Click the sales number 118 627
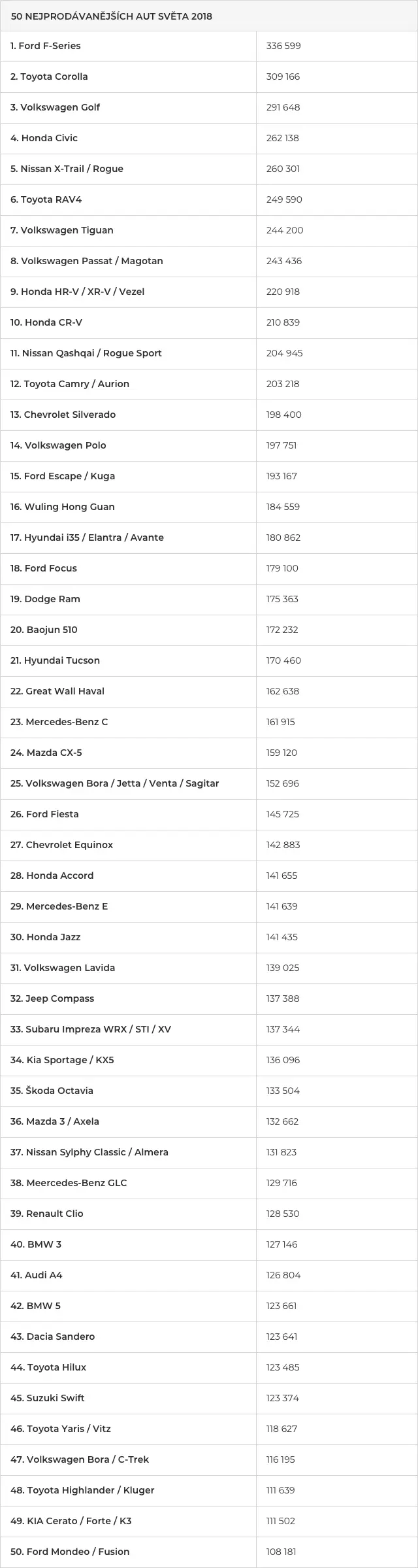 coord(282,1429)
